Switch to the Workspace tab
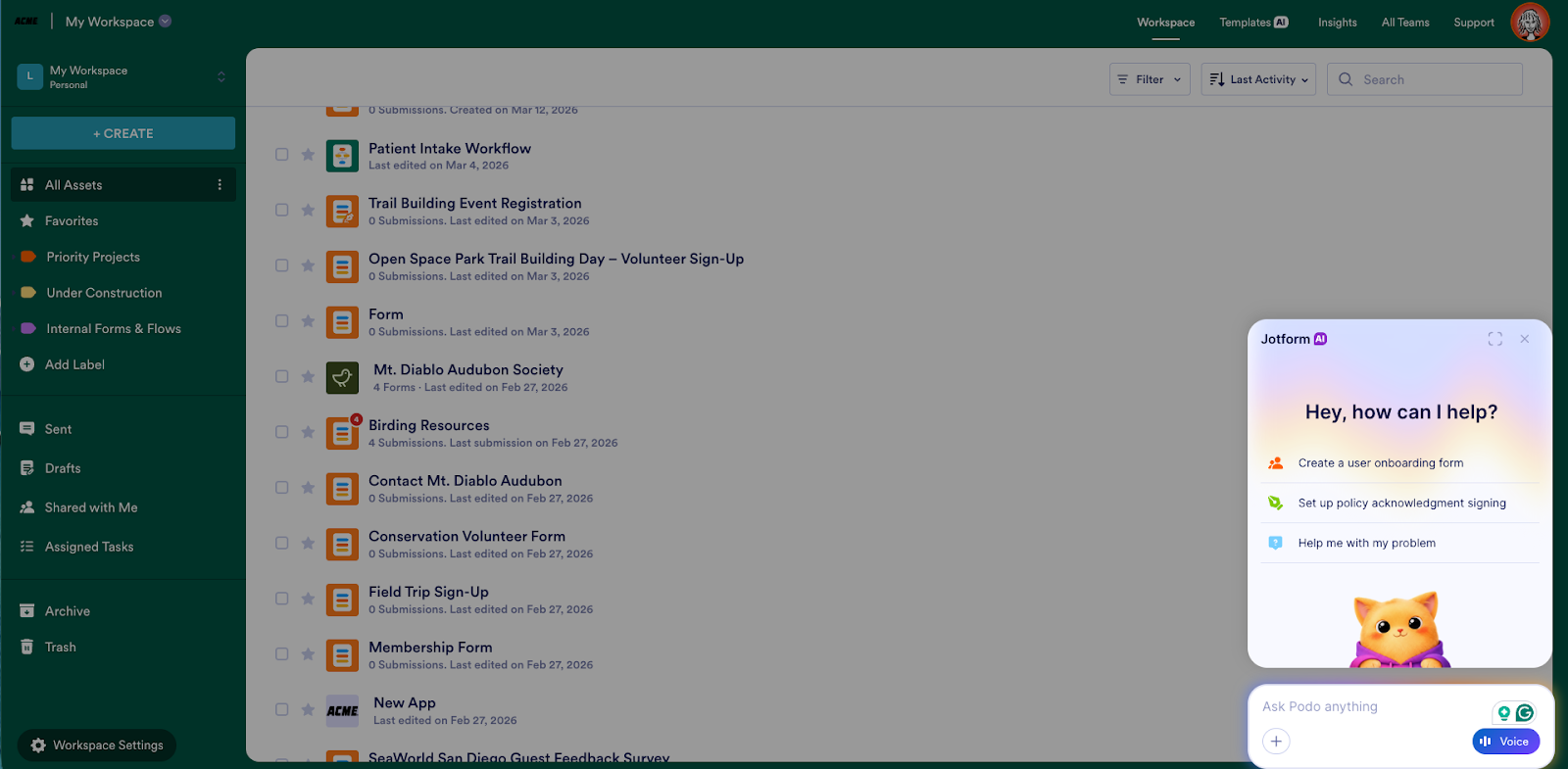 tap(1166, 23)
